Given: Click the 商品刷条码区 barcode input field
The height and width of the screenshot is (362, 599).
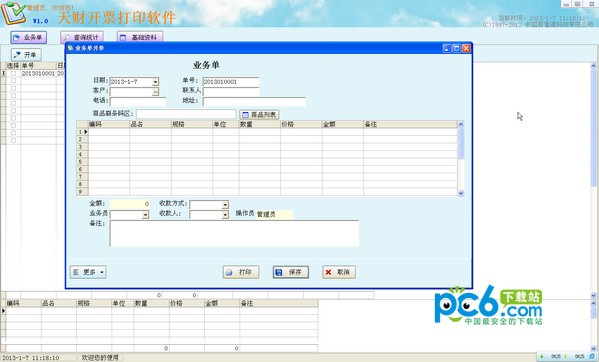Looking at the screenshot, I should (186, 114).
